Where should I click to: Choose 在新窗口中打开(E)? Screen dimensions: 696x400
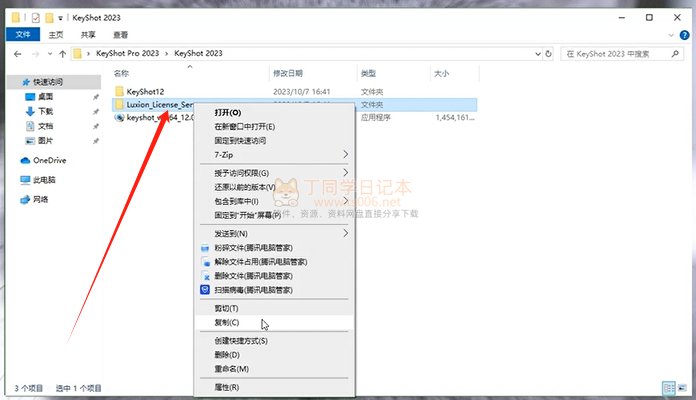coord(245,127)
